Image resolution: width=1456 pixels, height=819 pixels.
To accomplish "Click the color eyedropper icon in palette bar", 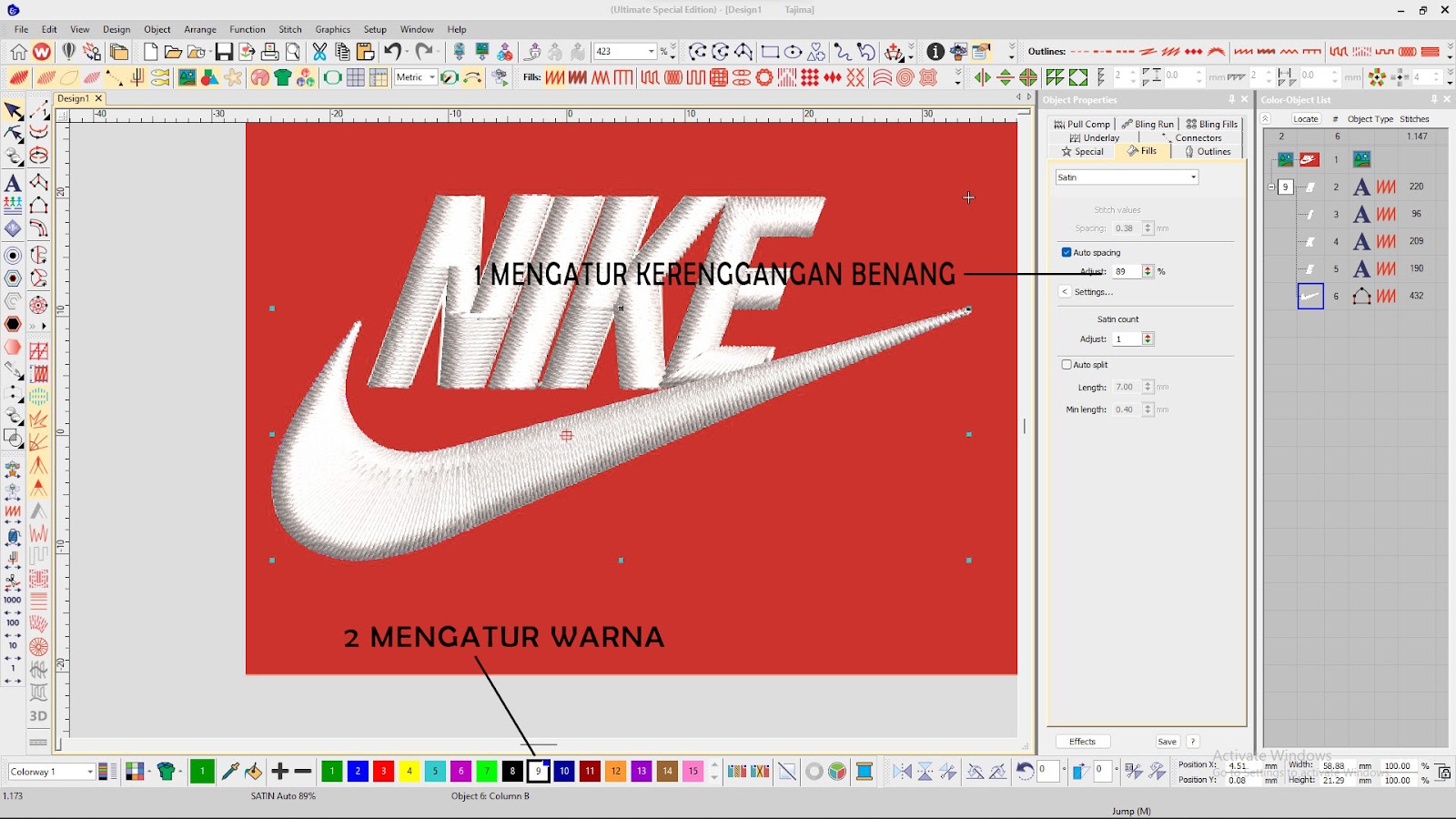I will (230, 772).
